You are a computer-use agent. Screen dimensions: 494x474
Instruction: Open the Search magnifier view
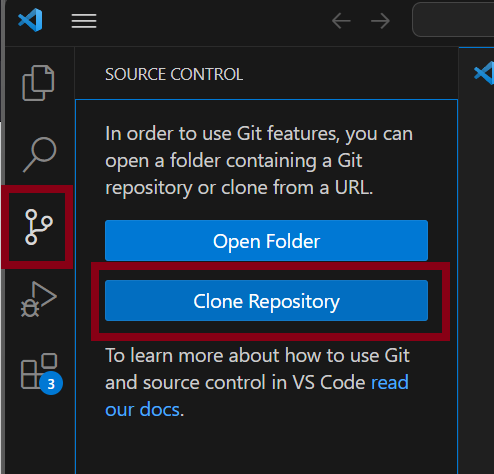pyautogui.click(x=39, y=155)
